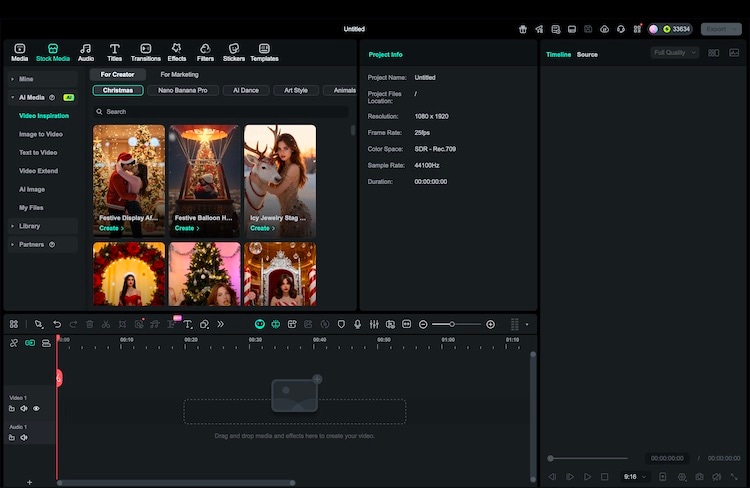Mute the Audio 1 track
The width and height of the screenshot is (750, 488).
click(x=24, y=437)
